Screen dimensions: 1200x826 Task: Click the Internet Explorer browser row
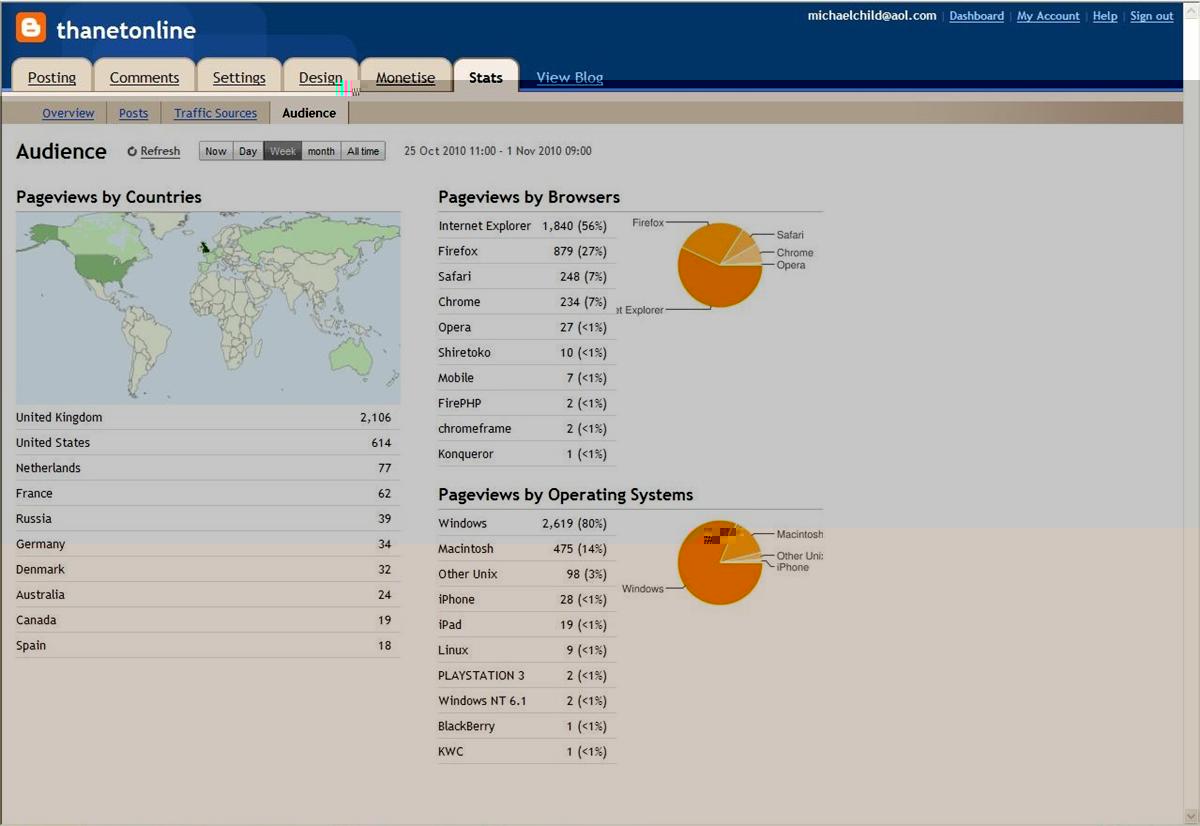527,226
